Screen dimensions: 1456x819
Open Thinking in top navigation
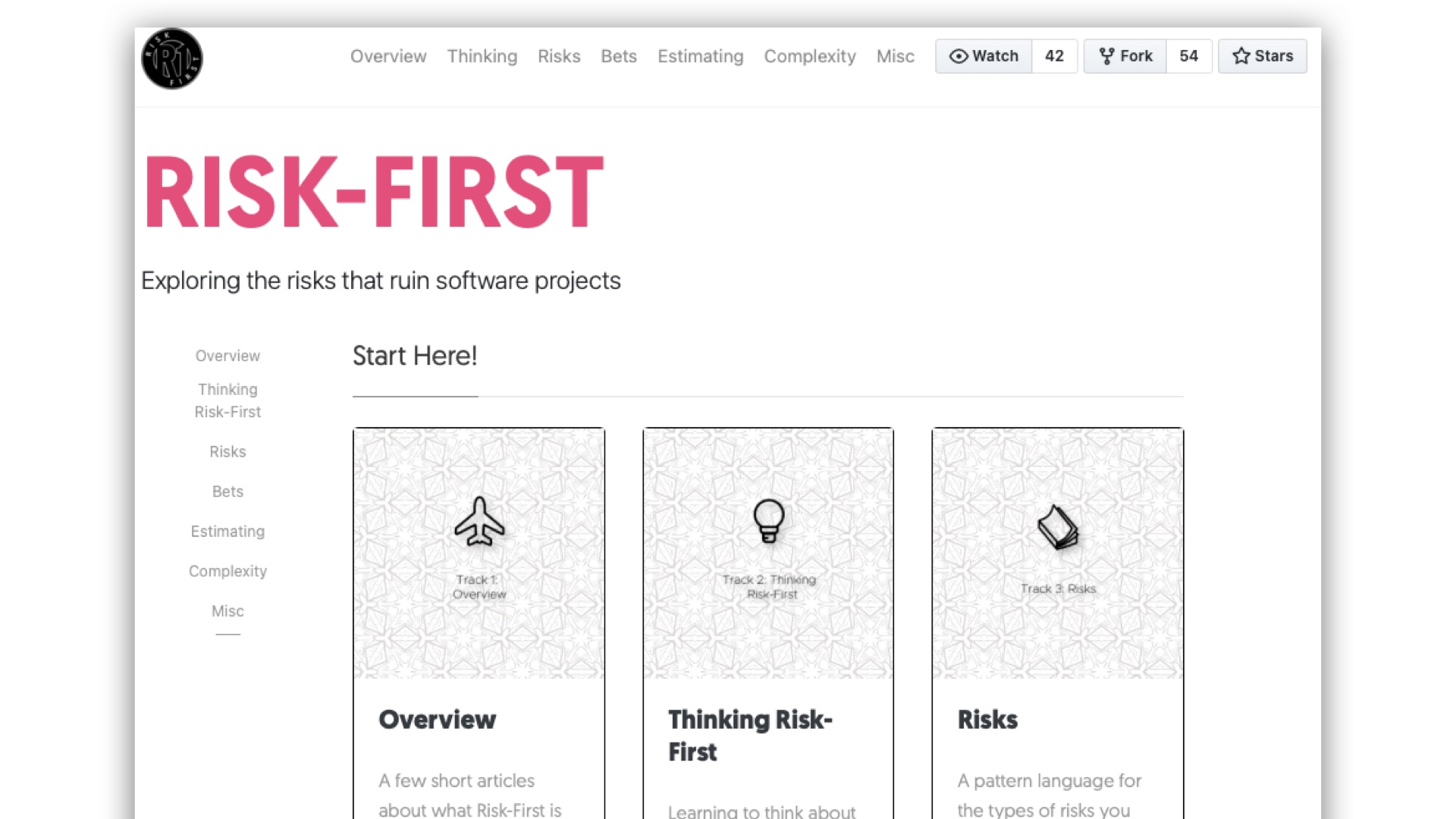click(x=482, y=56)
